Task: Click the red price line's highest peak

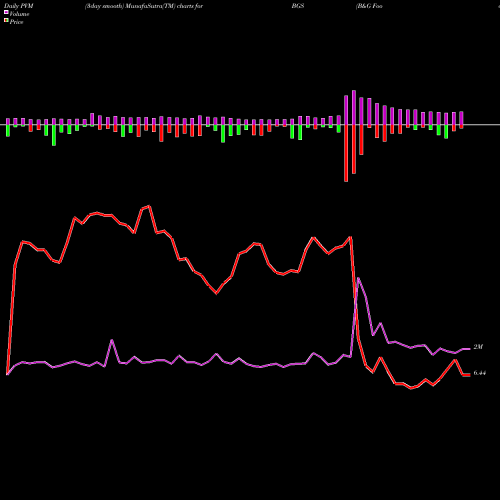Action: coord(149,206)
